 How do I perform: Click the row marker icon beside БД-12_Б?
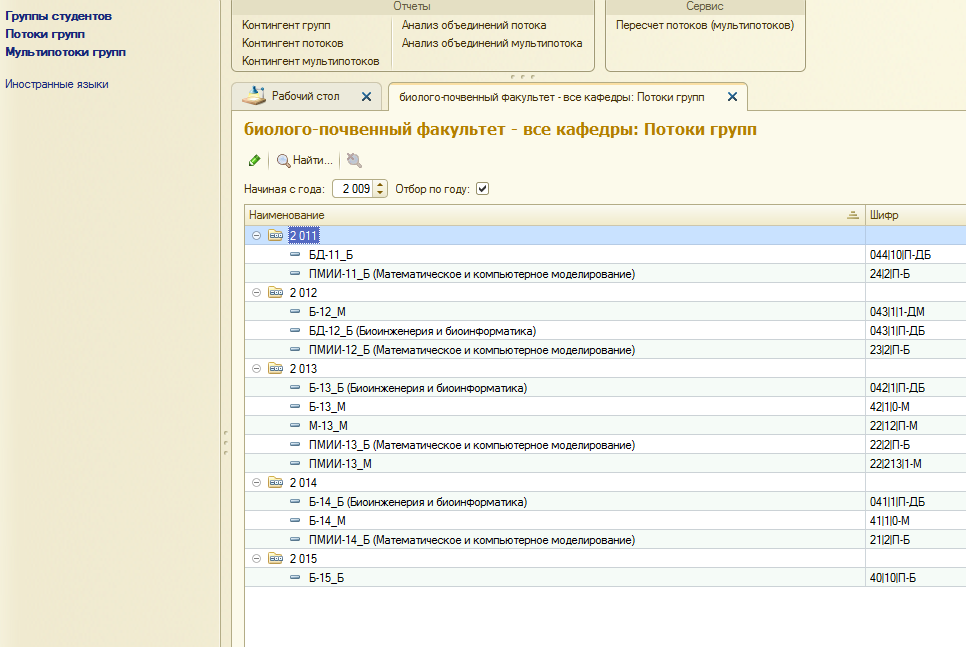click(295, 331)
